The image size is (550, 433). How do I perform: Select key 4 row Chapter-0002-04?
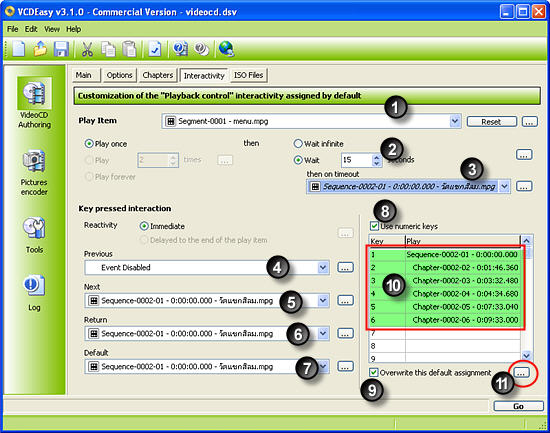pos(445,294)
